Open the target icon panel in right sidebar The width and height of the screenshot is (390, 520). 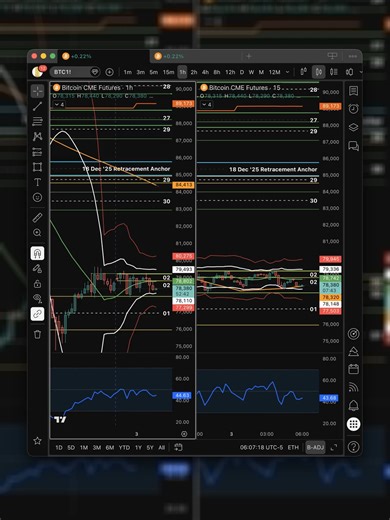pyautogui.click(x=353, y=333)
